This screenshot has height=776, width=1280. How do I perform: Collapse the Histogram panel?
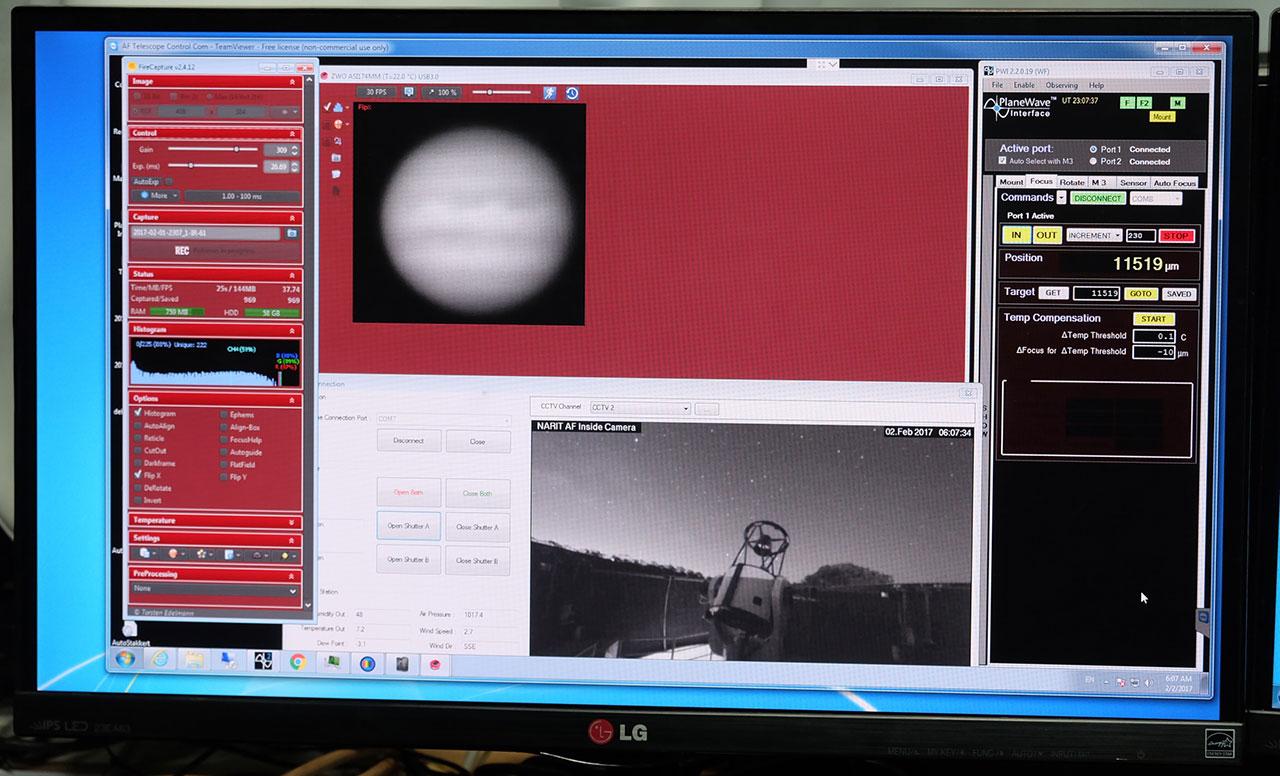tap(293, 329)
